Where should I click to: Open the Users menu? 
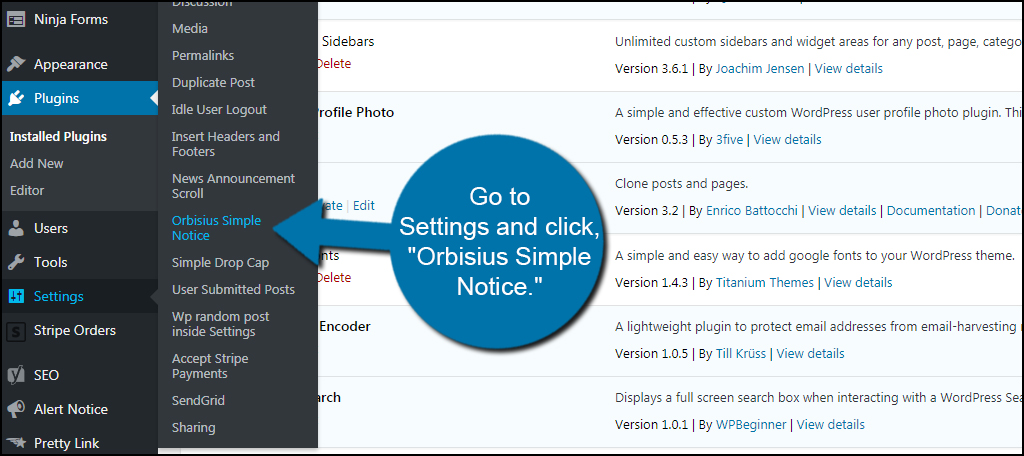51,229
